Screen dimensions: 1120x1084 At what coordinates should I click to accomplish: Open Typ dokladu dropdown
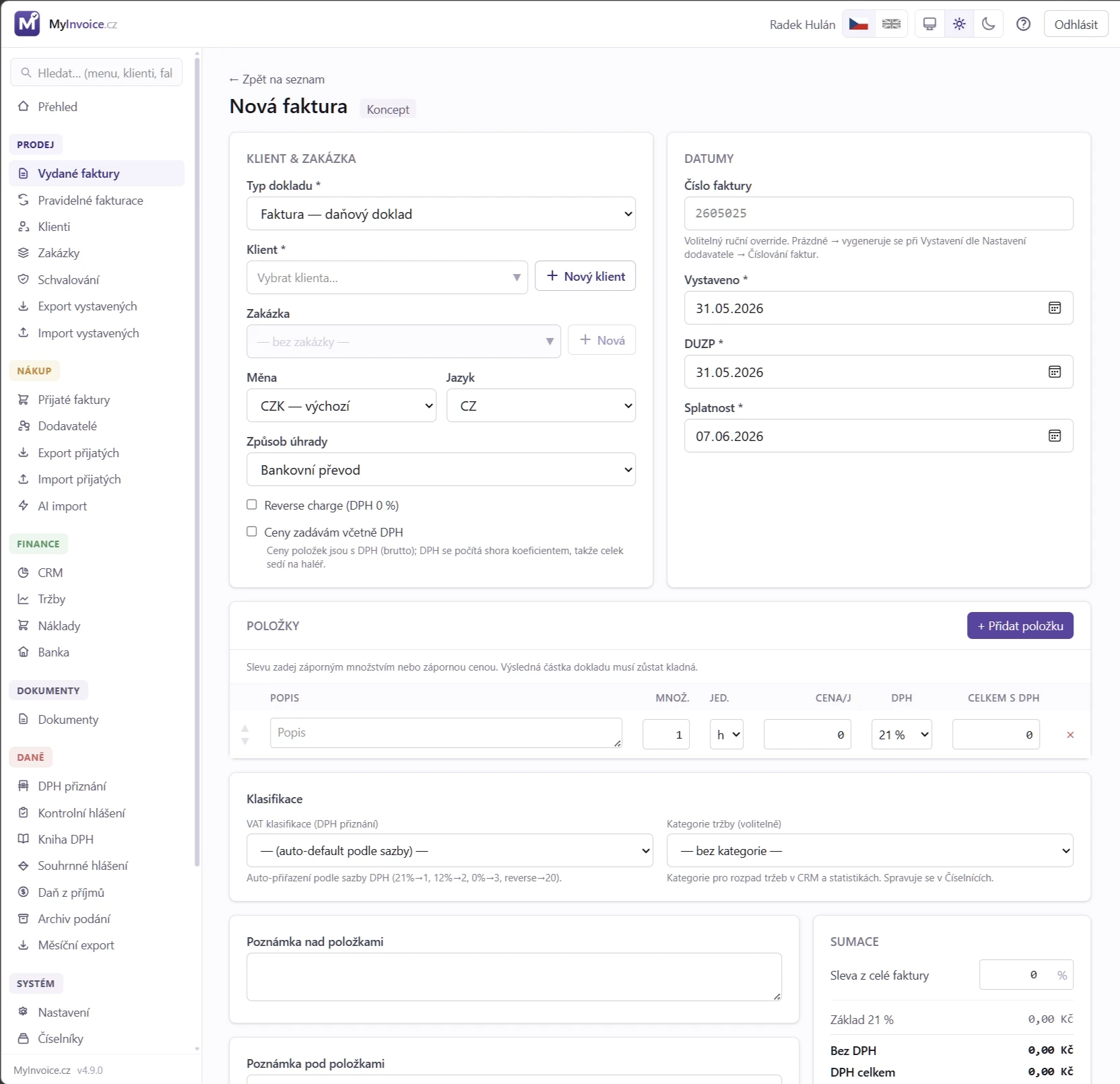pos(441,213)
